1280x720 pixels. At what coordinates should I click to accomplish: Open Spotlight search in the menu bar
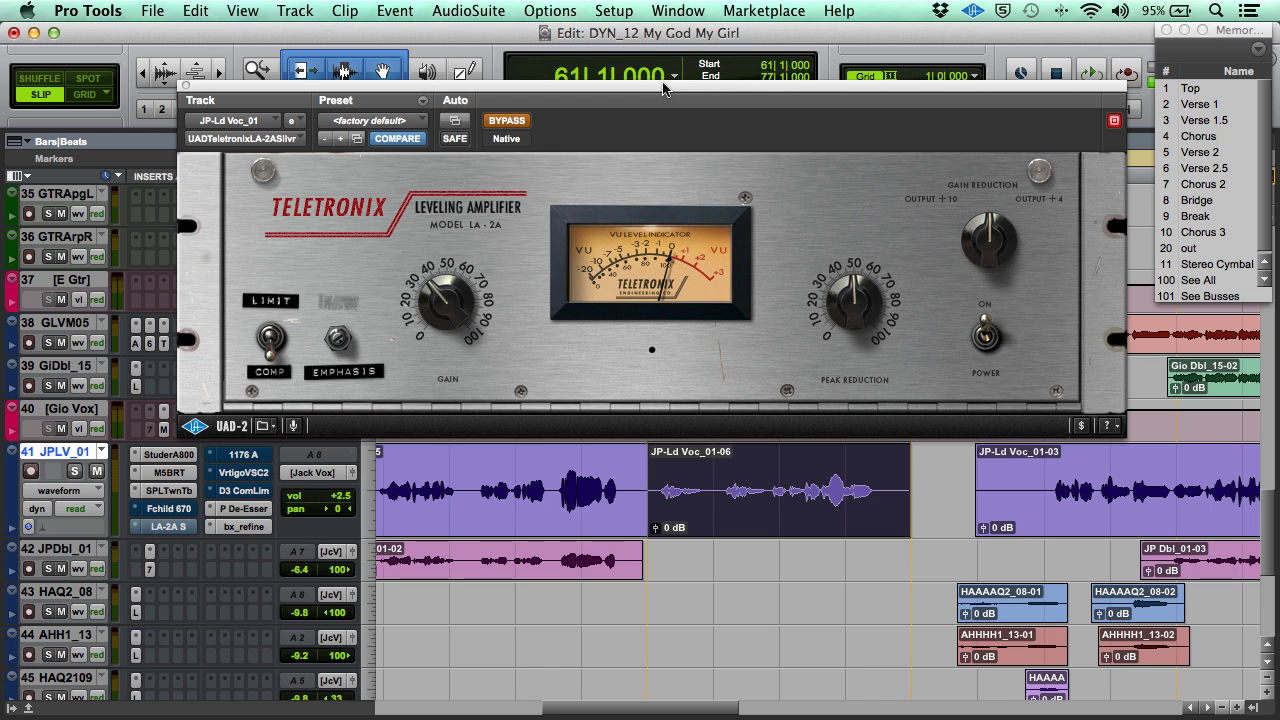click(1216, 11)
